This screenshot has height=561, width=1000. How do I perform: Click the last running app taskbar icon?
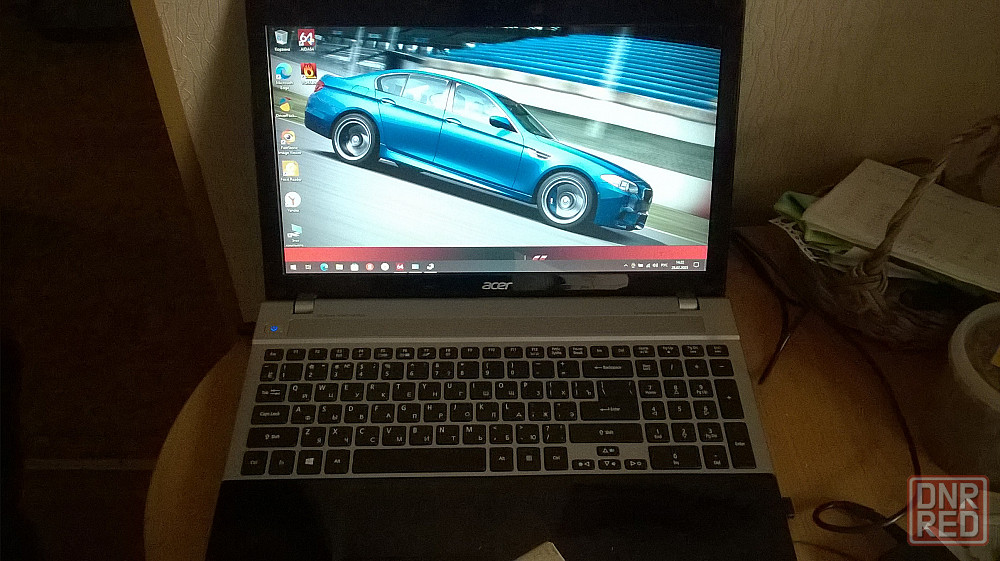(x=430, y=267)
